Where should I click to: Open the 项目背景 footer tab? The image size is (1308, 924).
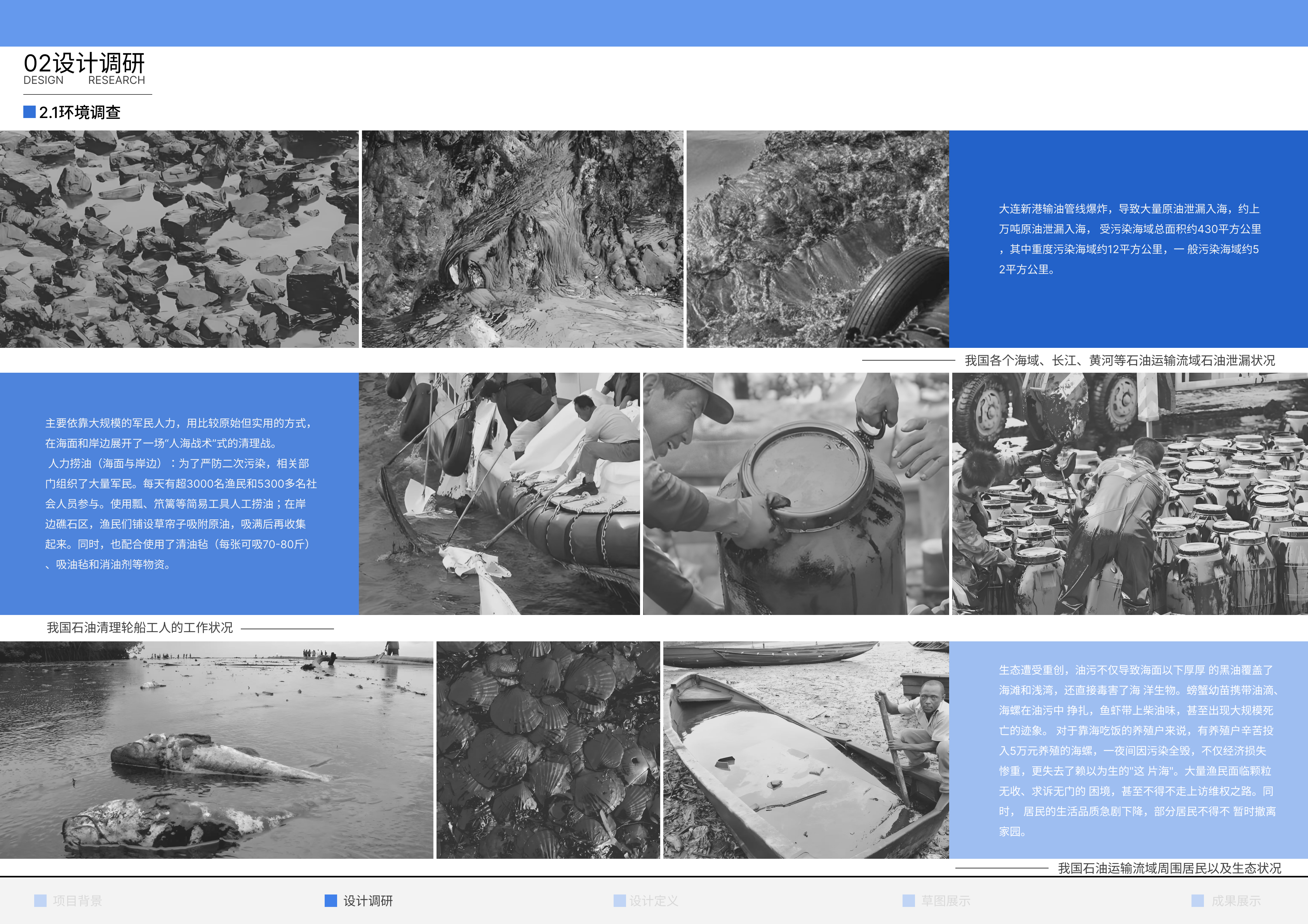pyautogui.click(x=77, y=901)
